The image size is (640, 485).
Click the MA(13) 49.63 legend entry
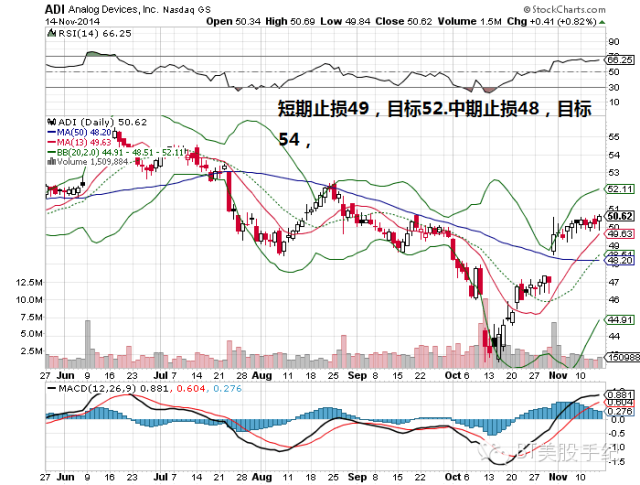pos(80,142)
